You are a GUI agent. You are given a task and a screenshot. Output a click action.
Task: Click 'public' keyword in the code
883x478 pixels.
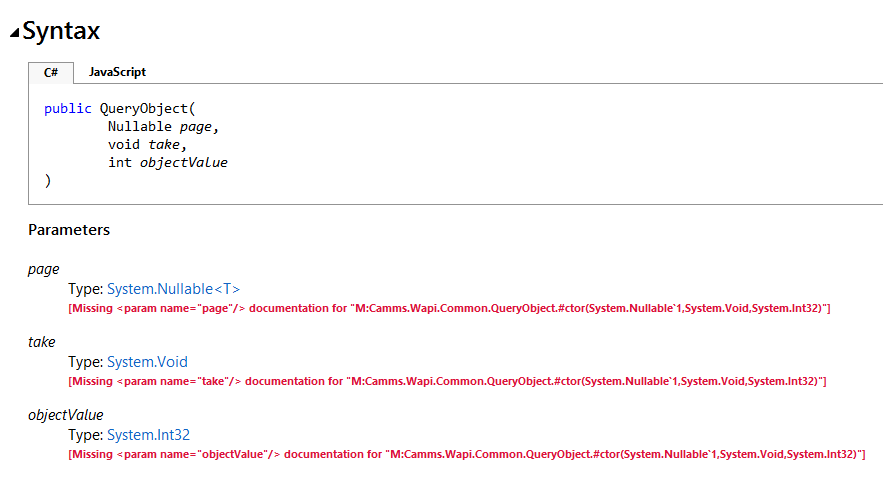pyautogui.click(x=68, y=108)
